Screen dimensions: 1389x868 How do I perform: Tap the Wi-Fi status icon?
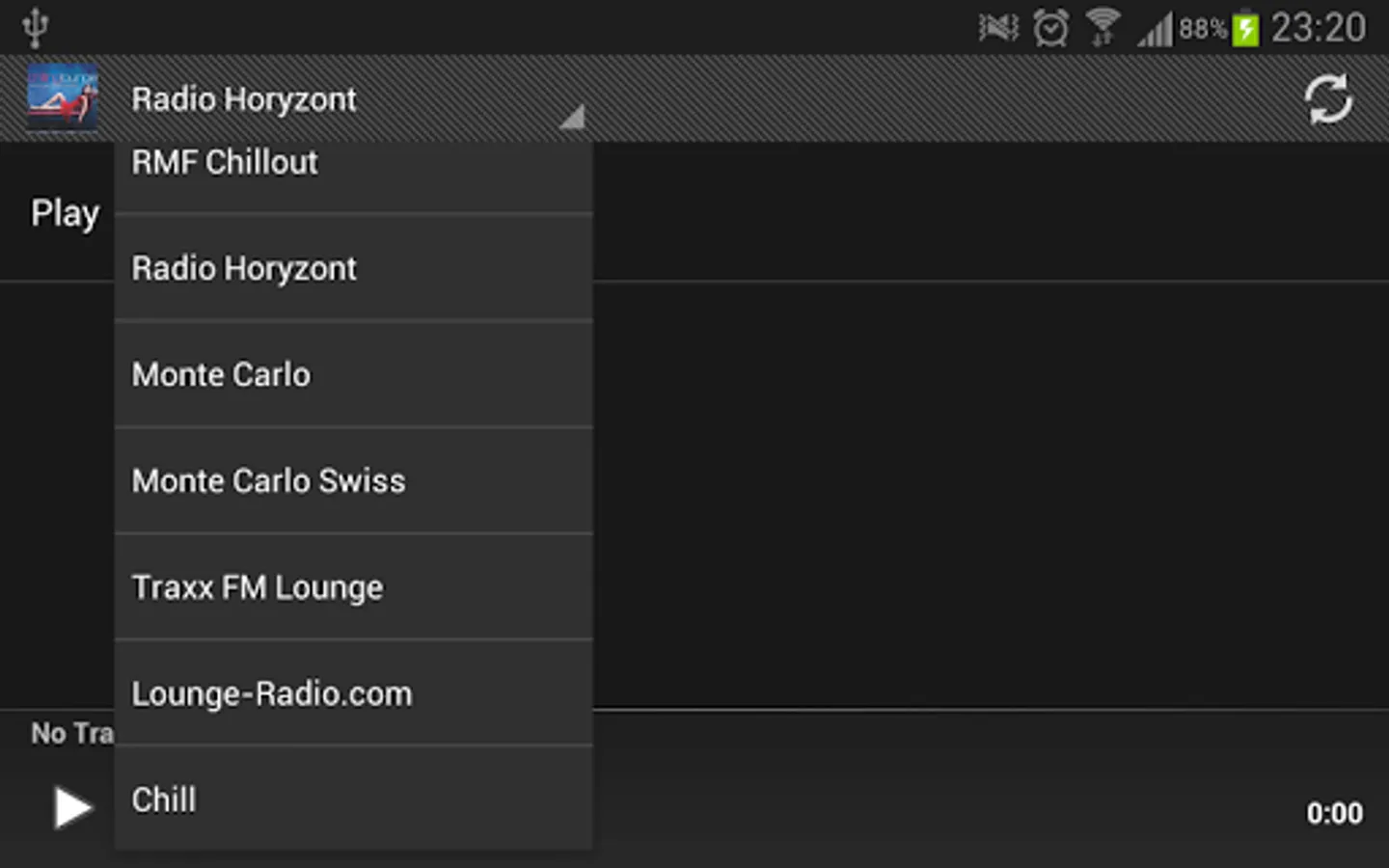[x=1103, y=28]
